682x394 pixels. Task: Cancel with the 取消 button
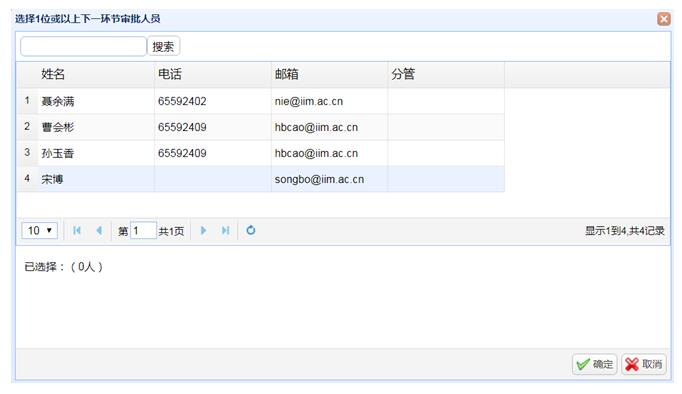pyautogui.click(x=644, y=364)
